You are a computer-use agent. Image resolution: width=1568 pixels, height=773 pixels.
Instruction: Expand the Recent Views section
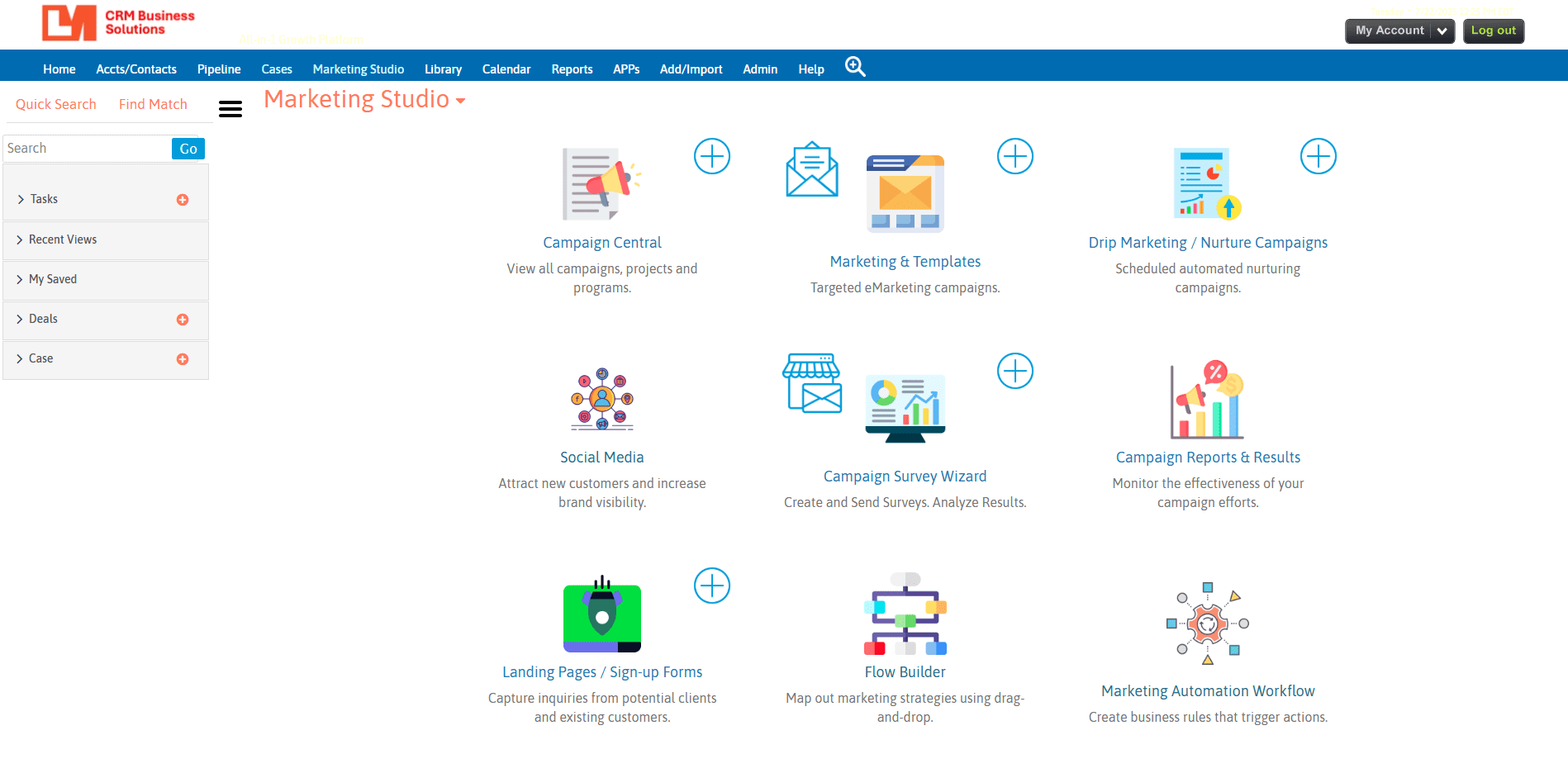[x=63, y=239]
